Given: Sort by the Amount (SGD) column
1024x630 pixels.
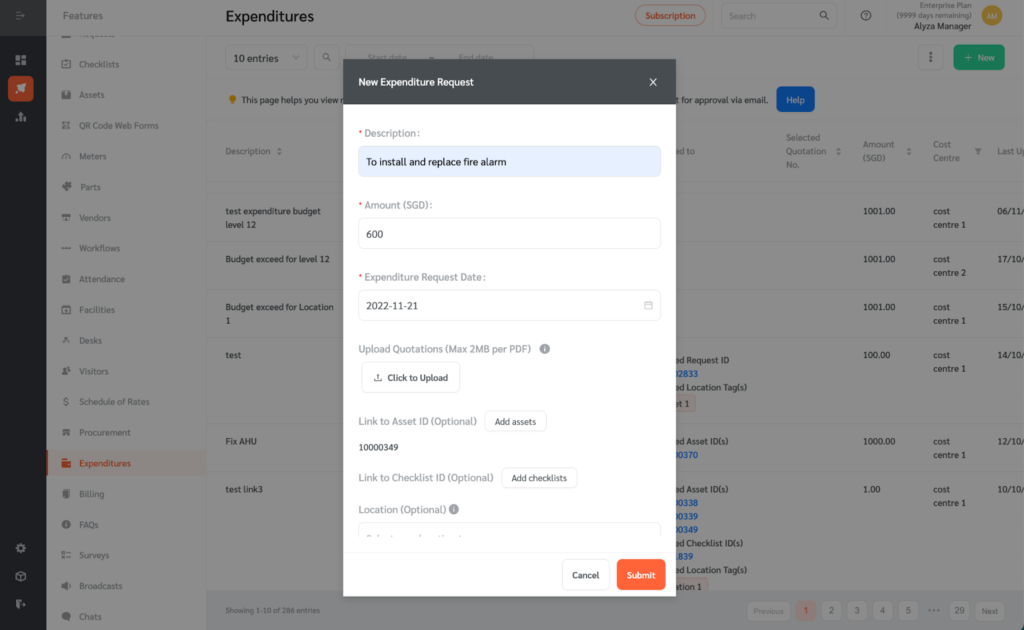Looking at the screenshot, I should (x=908, y=151).
